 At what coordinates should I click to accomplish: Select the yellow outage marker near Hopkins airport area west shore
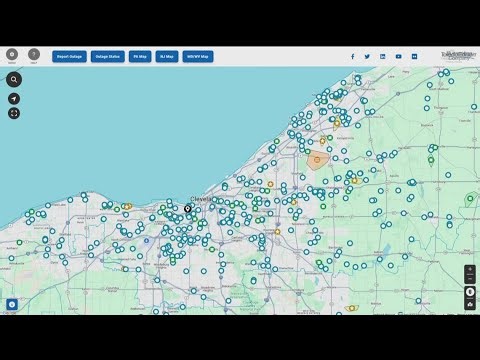[127, 207]
